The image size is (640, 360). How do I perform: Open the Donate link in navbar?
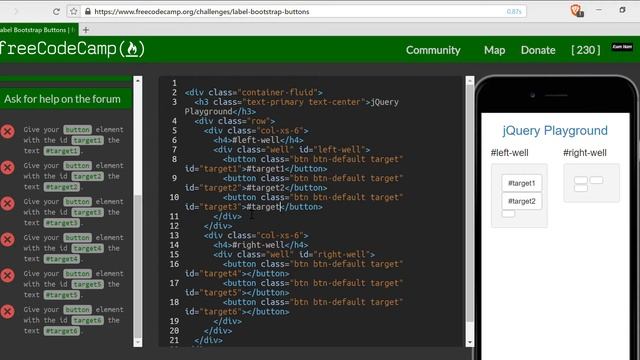(x=538, y=50)
